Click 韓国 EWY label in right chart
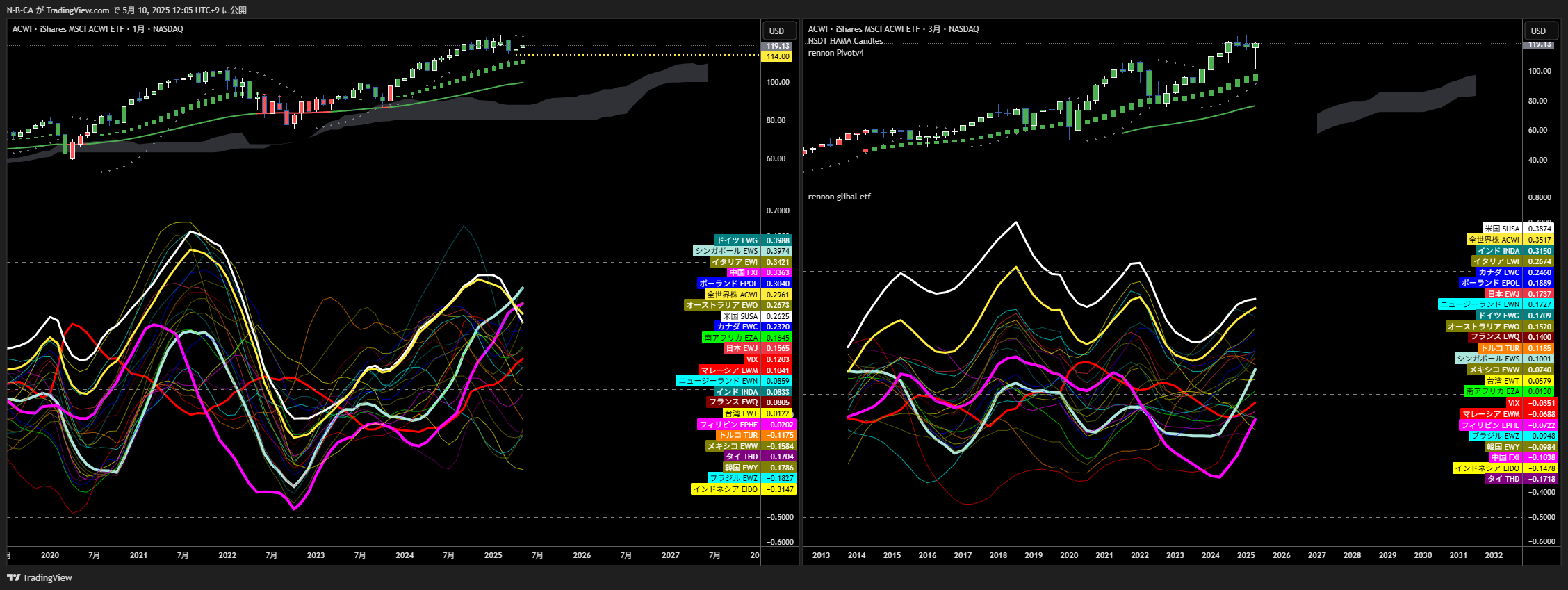 (x=1503, y=447)
